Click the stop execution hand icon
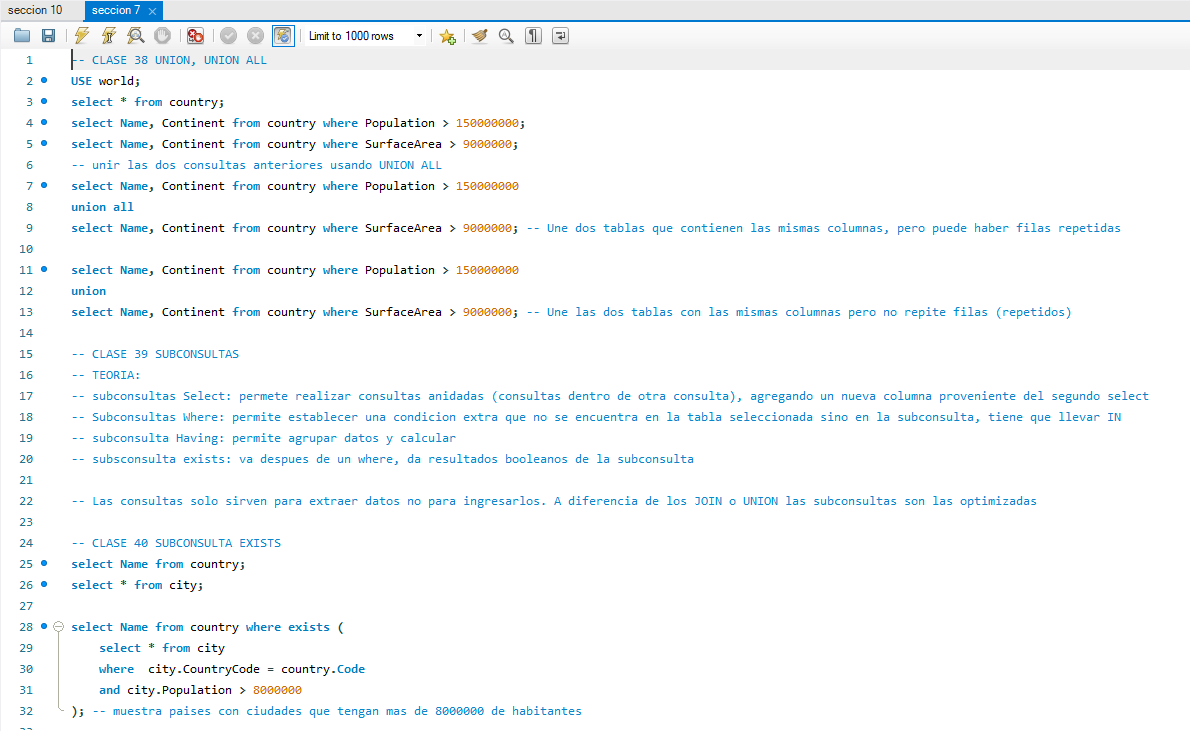 [x=162, y=36]
